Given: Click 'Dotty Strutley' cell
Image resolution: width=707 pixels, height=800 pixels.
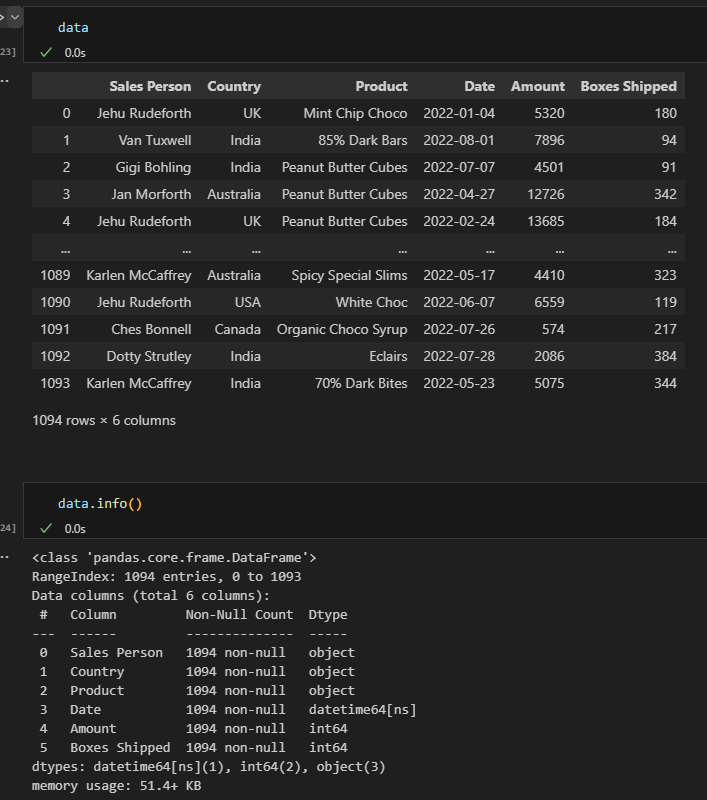Looking at the screenshot, I should pyautogui.click(x=149, y=357).
